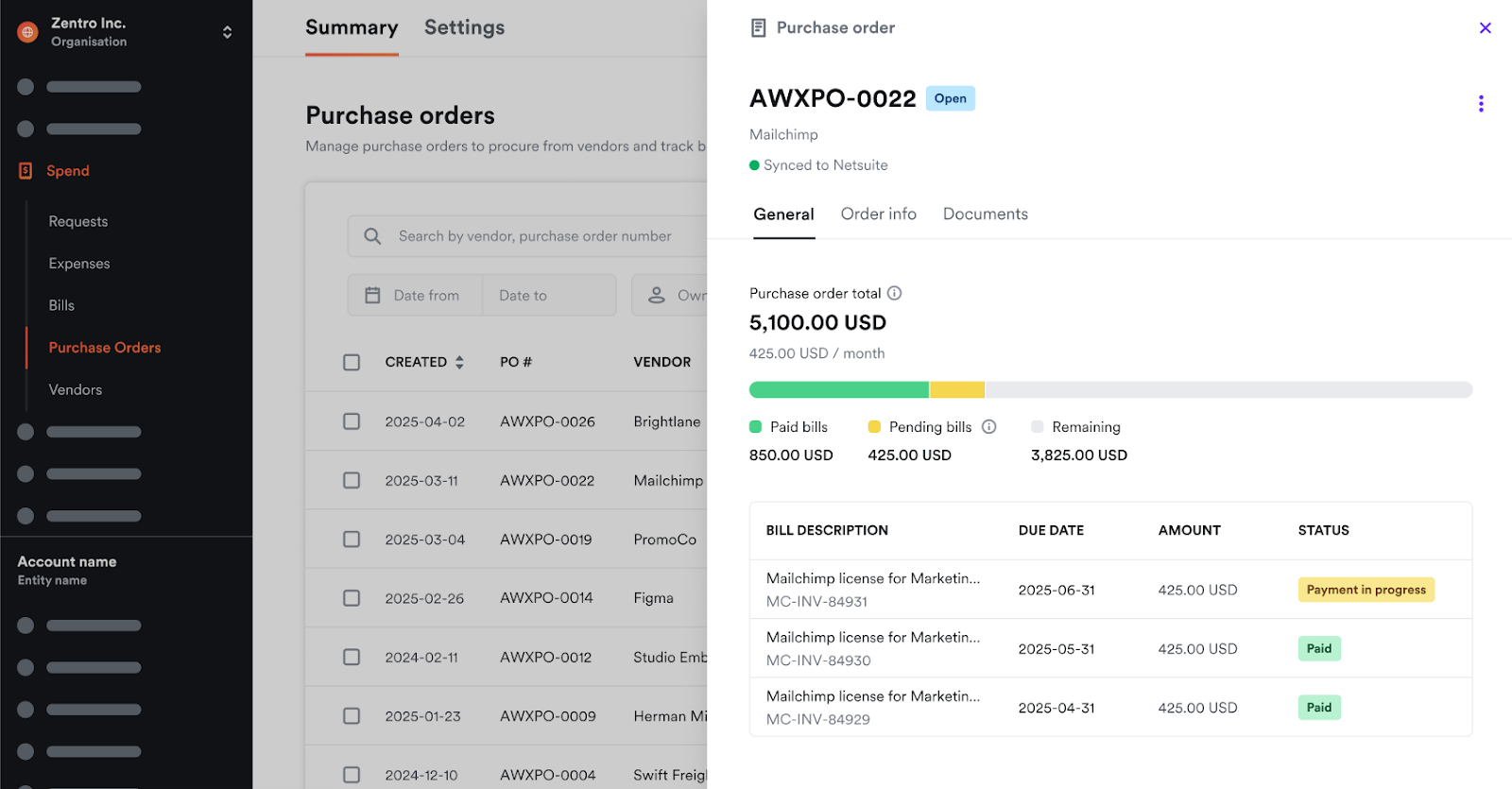Open the Documents tab
Viewport: 1512px width, 789px height.
[985, 214]
